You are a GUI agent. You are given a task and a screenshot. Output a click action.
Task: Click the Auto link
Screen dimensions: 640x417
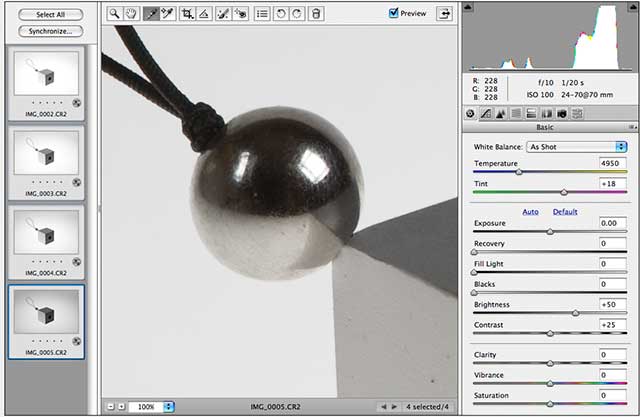click(530, 212)
